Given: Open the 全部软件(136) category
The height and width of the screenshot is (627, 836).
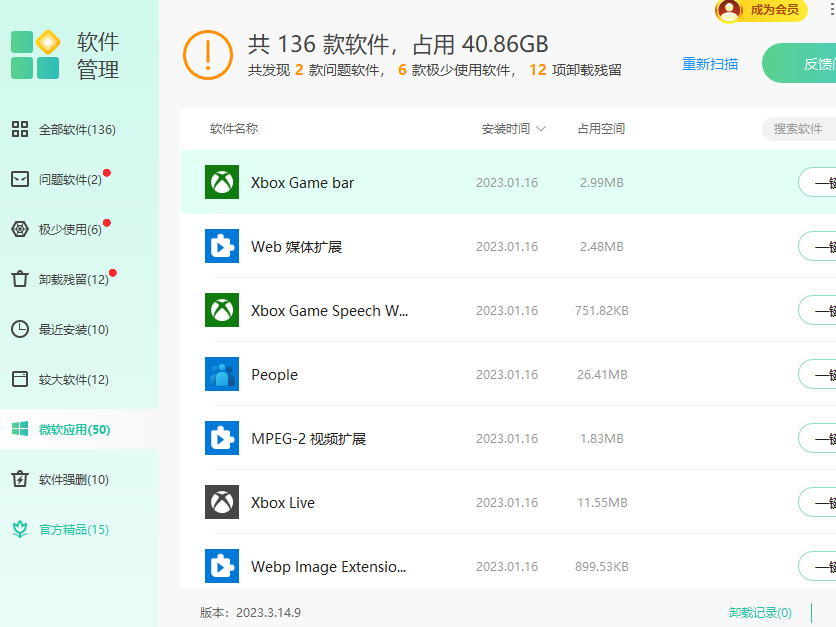Looking at the screenshot, I should pyautogui.click(x=79, y=130).
